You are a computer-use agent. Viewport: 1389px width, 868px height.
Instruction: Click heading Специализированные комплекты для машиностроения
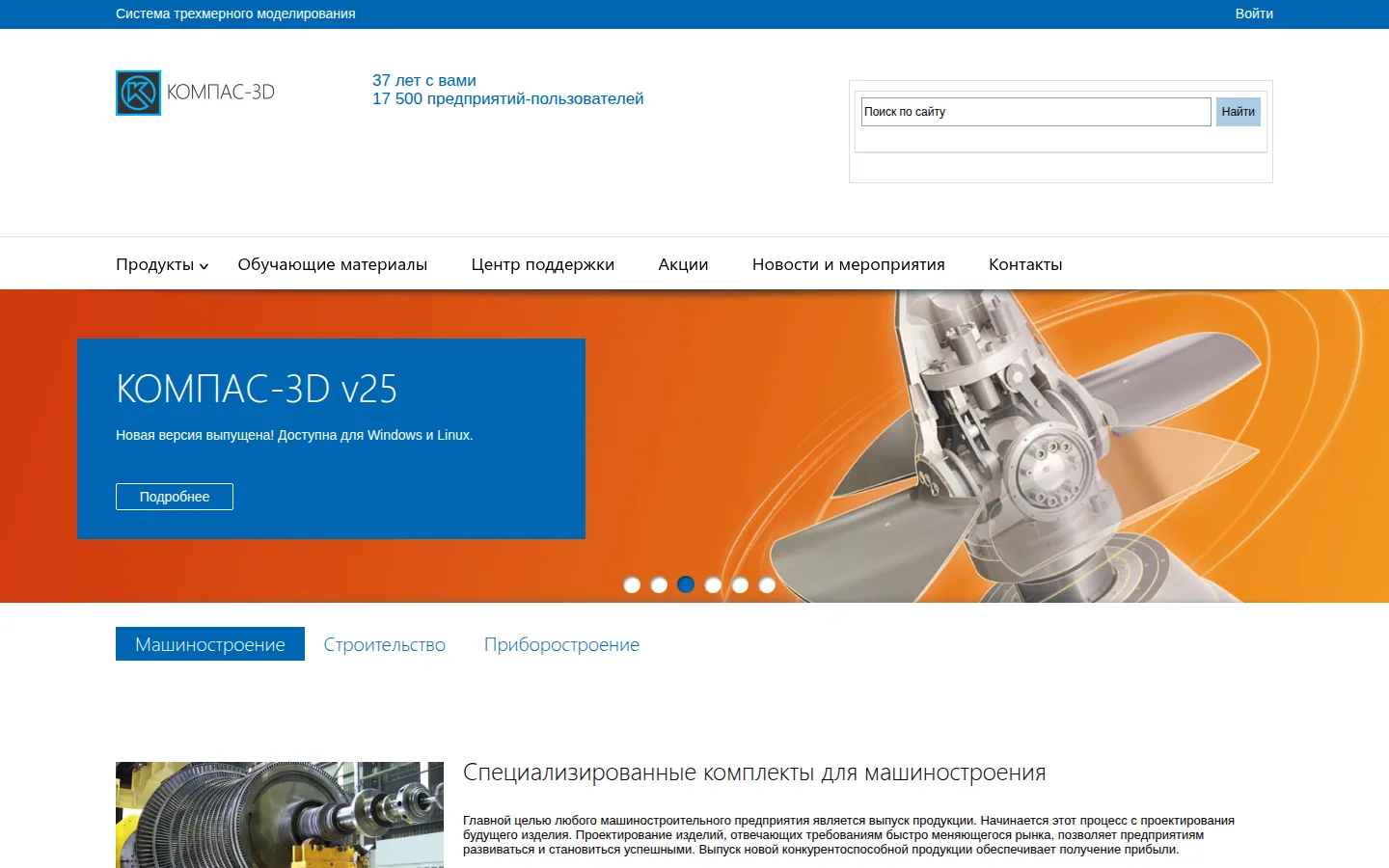point(754,773)
